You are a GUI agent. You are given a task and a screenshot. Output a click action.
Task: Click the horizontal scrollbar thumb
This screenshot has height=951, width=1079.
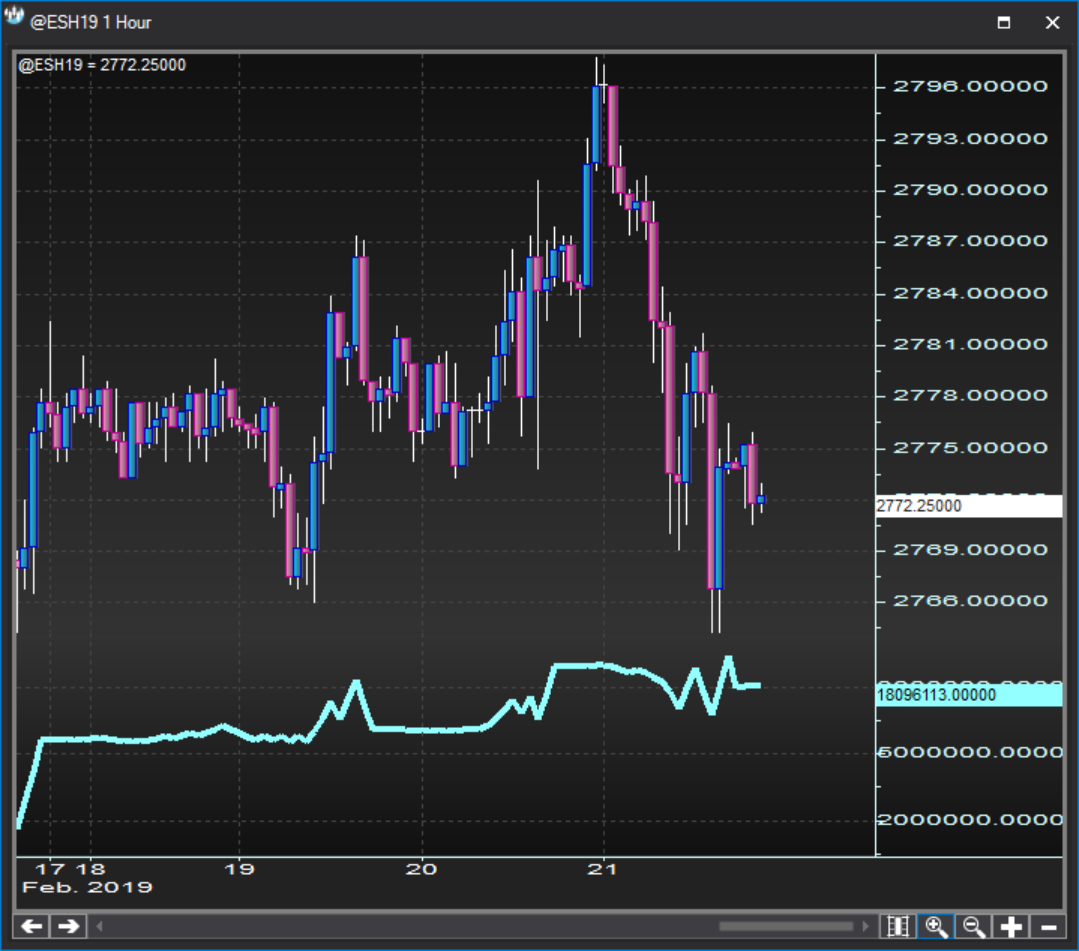point(787,926)
